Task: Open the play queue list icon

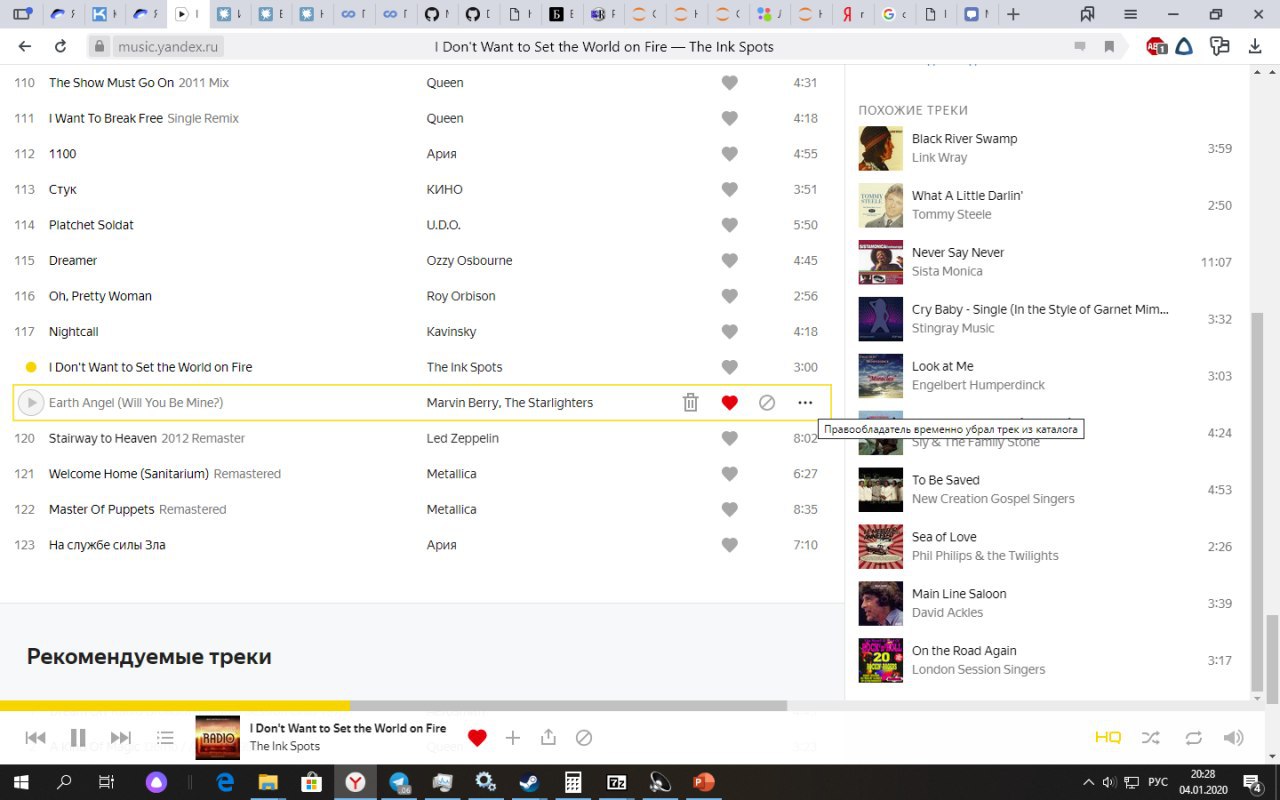Action: click(x=165, y=738)
